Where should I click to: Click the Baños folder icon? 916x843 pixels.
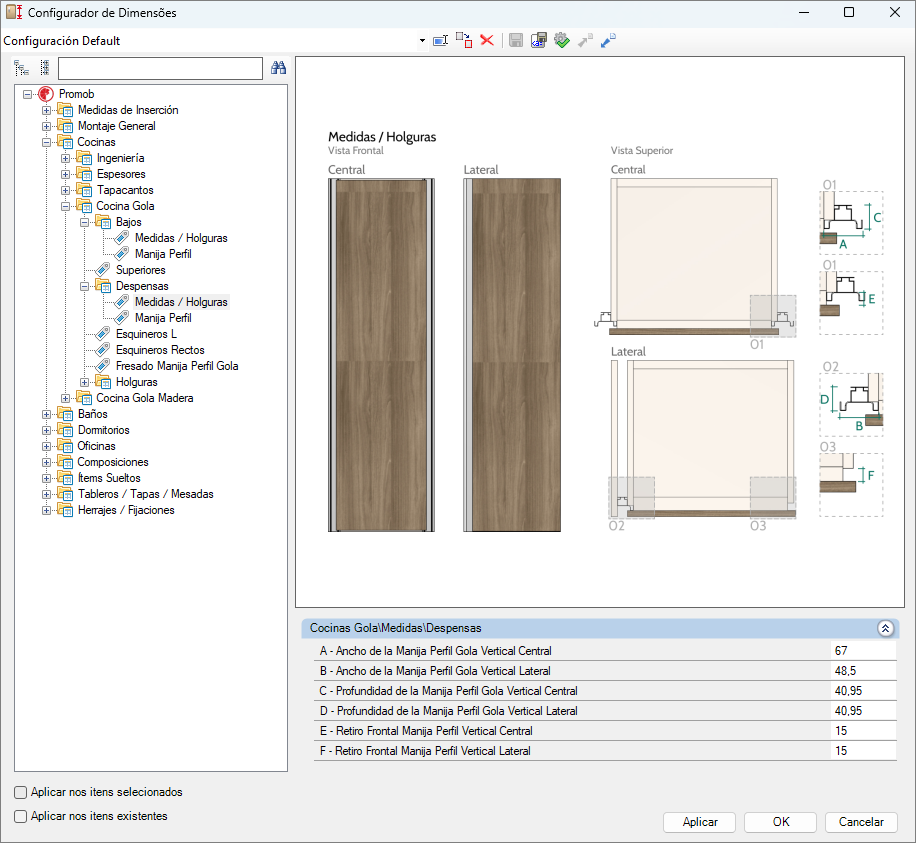click(65, 414)
